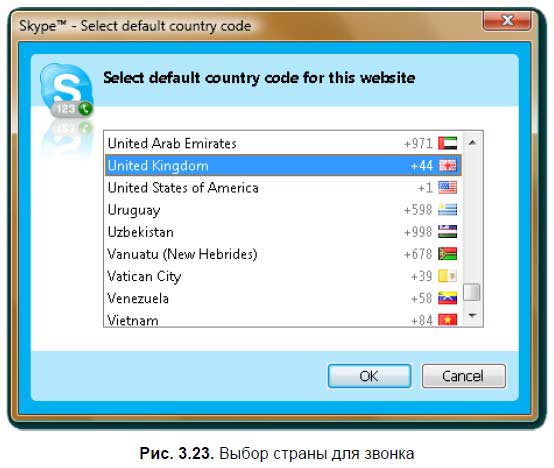Select Vietnam at the list bottom
The height and width of the screenshot is (468, 554).
283,320
